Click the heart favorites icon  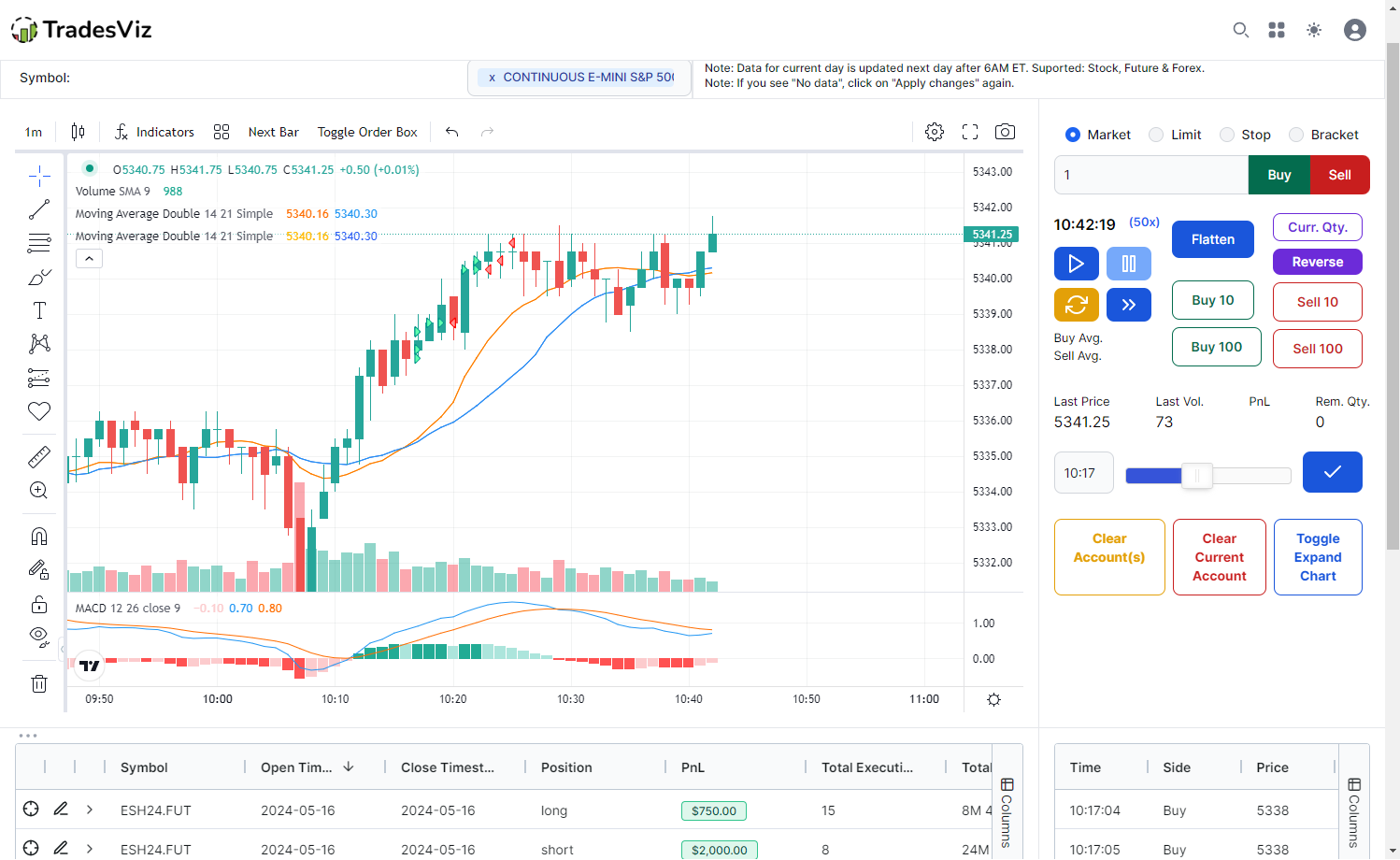tap(39, 411)
